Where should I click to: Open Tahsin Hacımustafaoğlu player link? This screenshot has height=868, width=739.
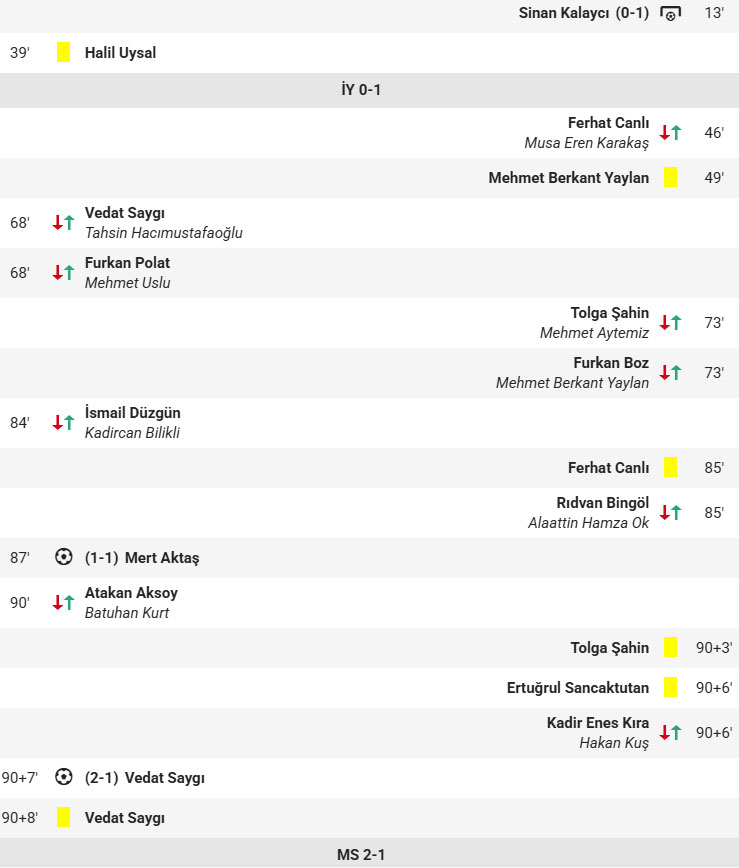(x=164, y=233)
